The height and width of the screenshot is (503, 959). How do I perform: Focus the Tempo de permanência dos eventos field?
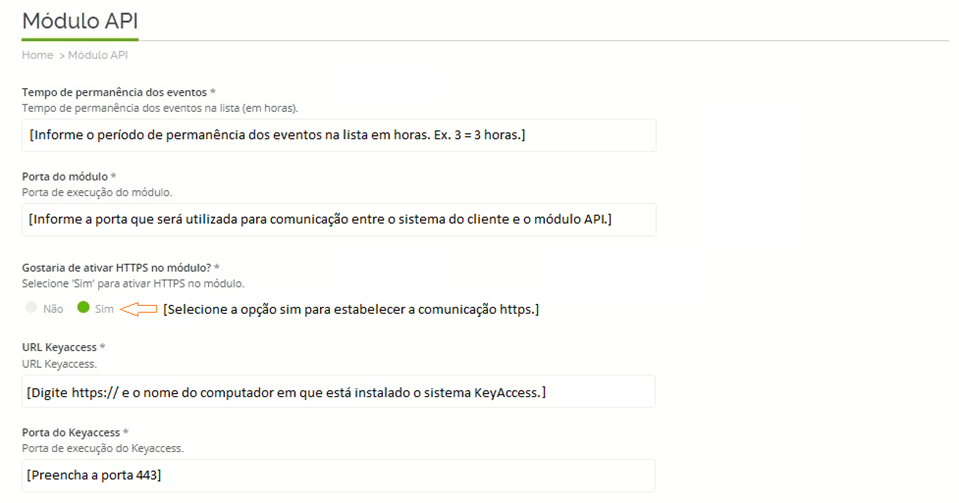339,135
